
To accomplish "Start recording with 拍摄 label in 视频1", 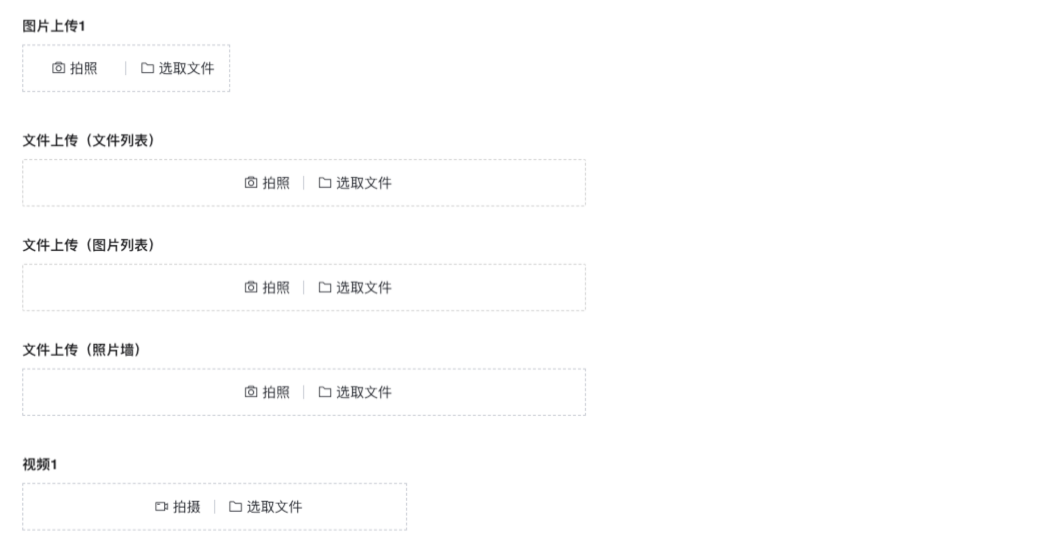I will pos(187,507).
